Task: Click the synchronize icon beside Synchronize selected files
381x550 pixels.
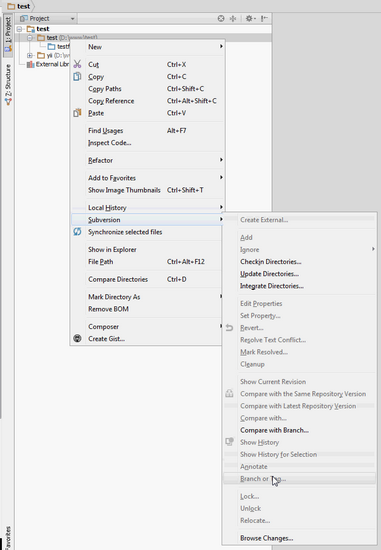Action: 77,232
